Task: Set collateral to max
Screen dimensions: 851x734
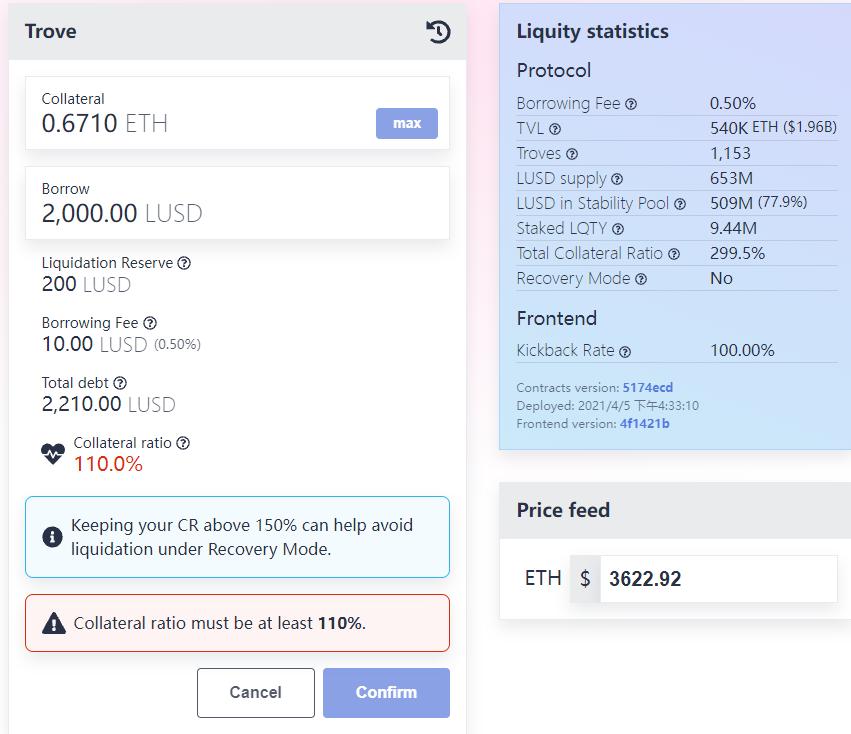Action: (x=407, y=123)
